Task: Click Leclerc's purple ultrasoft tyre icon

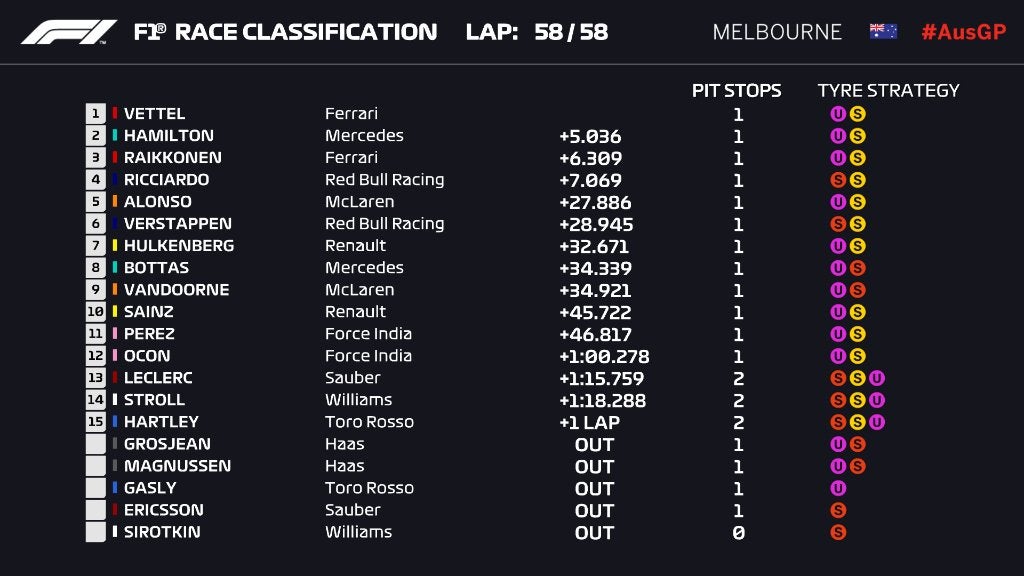Action: tap(877, 378)
